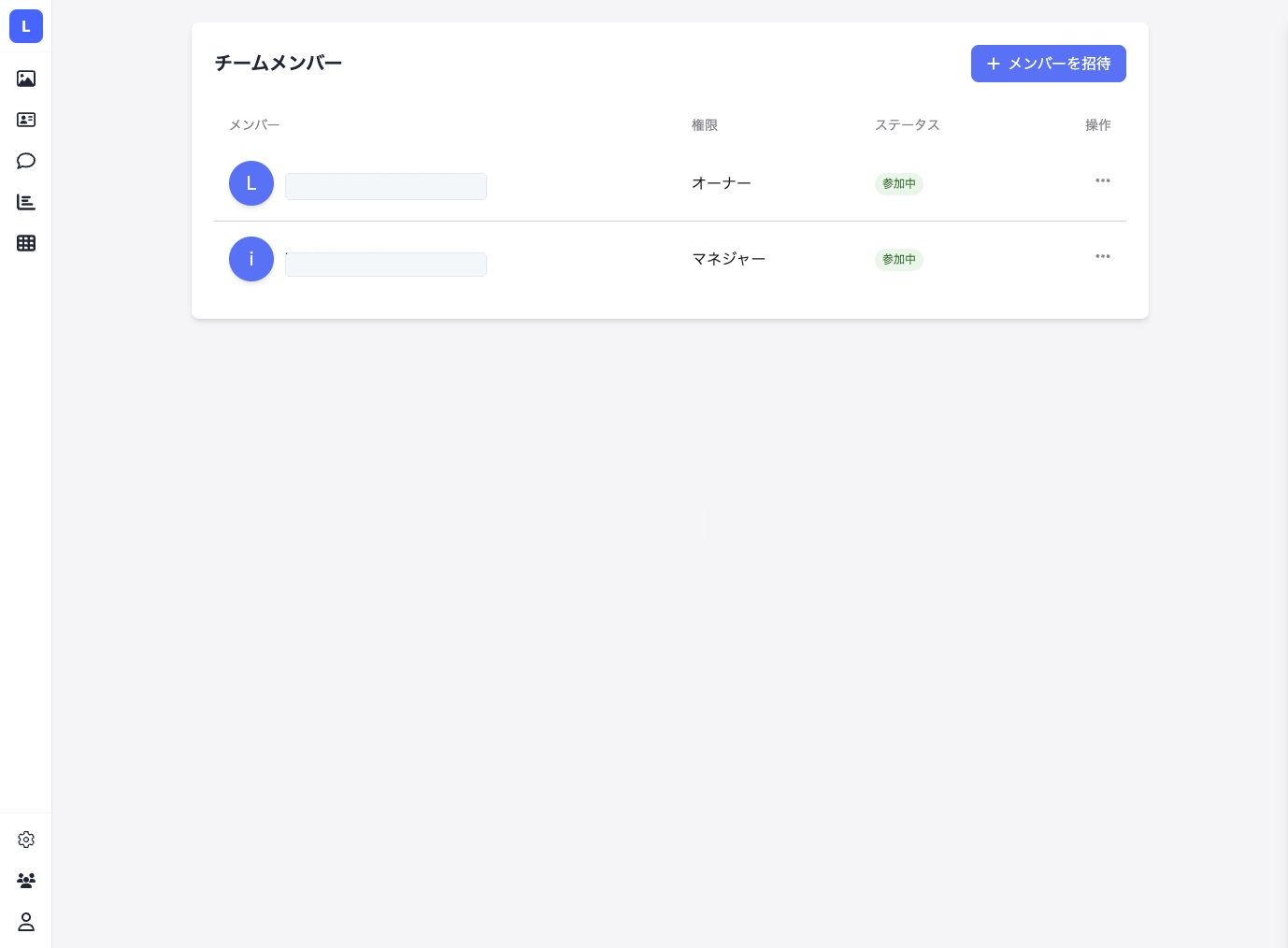Click the メンバー column header

254,125
